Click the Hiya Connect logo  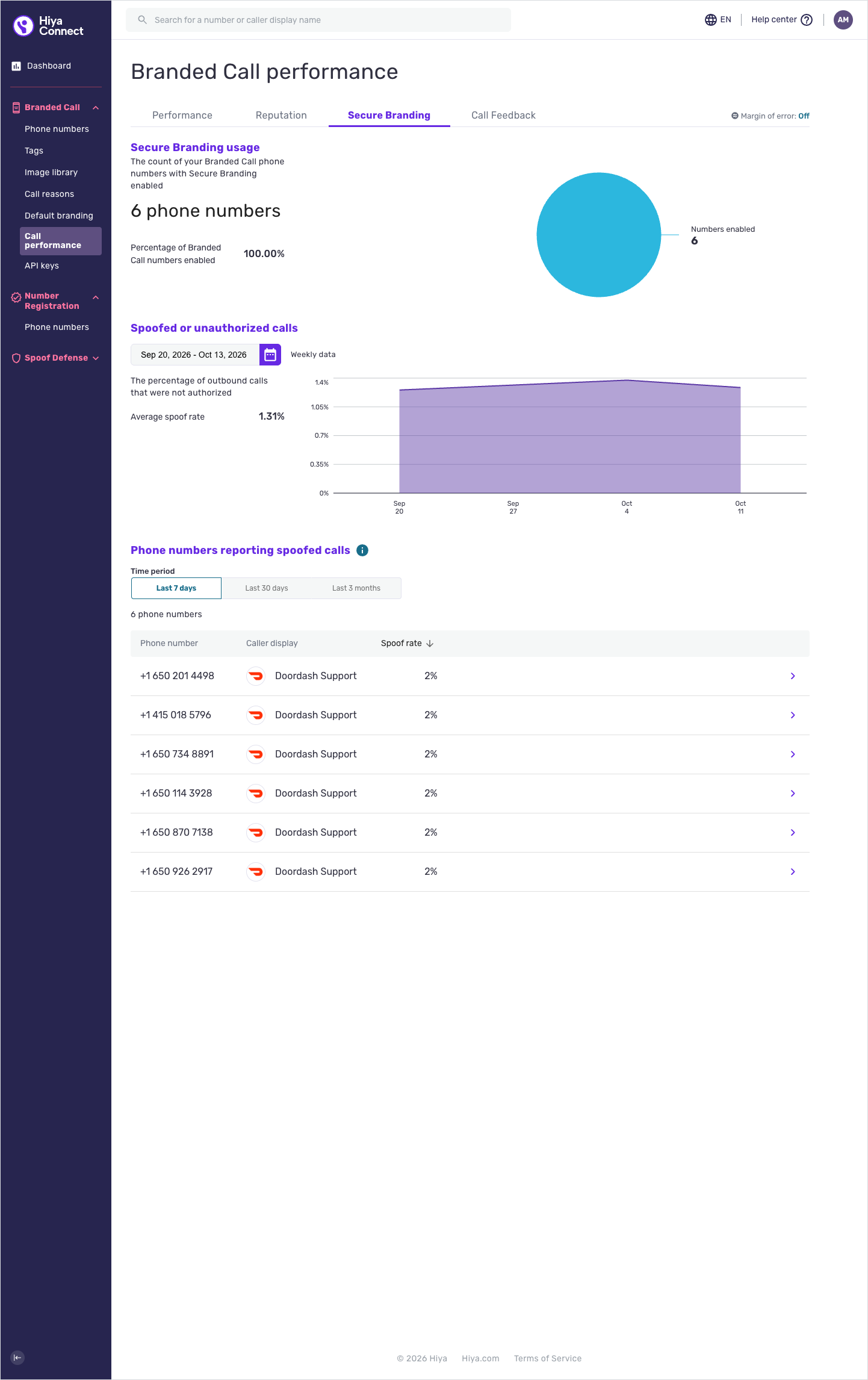[x=48, y=26]
